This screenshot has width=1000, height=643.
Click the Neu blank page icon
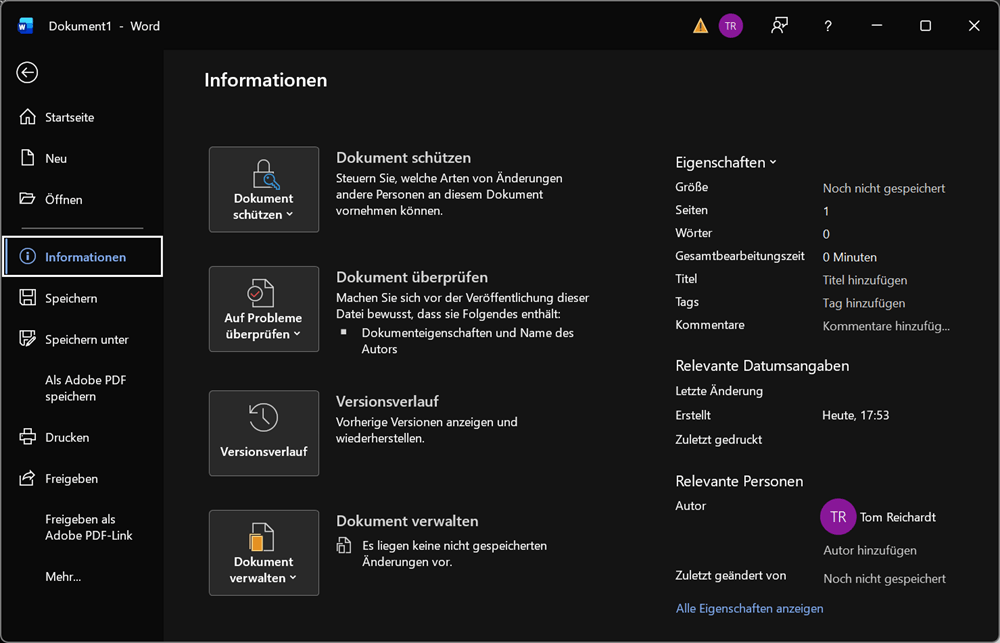pyautogui.click(x=27, y=158)
